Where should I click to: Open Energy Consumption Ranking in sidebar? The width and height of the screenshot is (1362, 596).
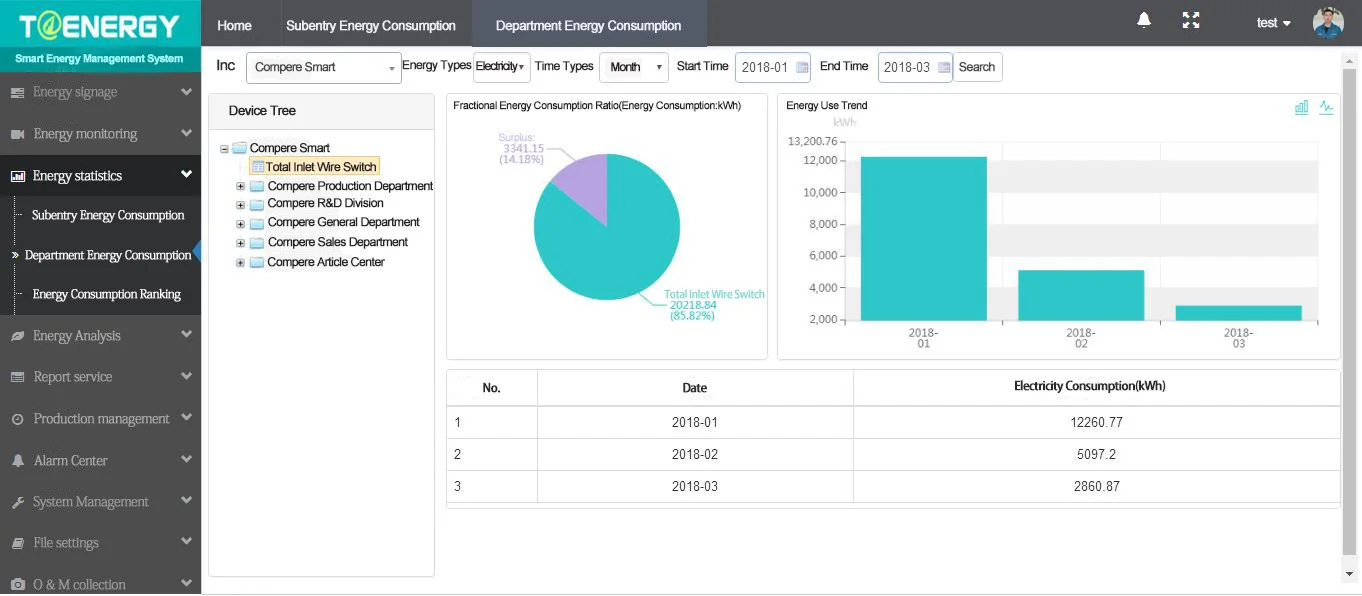(107, 294)
